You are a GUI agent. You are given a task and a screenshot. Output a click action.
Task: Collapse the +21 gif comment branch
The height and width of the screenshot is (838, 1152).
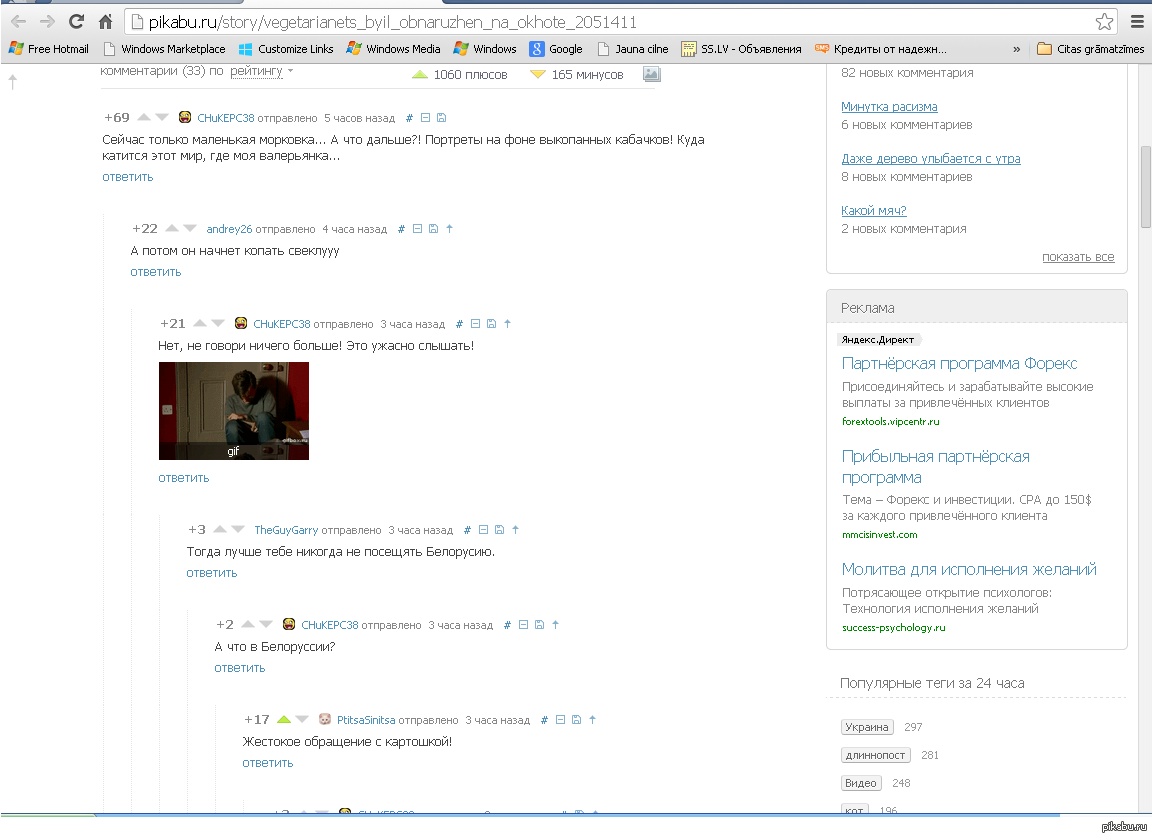[x=475, y=323]
